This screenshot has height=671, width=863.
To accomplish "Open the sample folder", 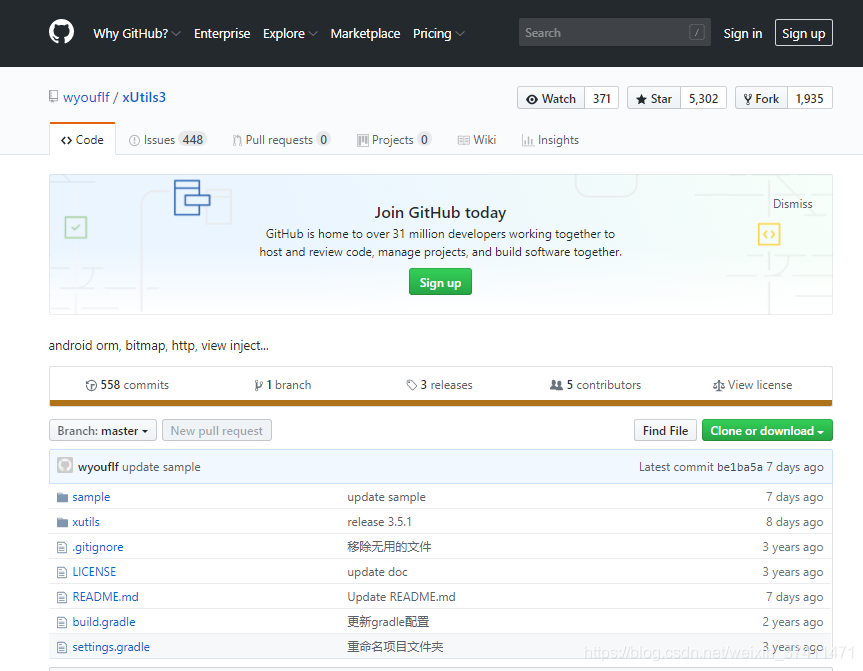I will pos(91,497).
